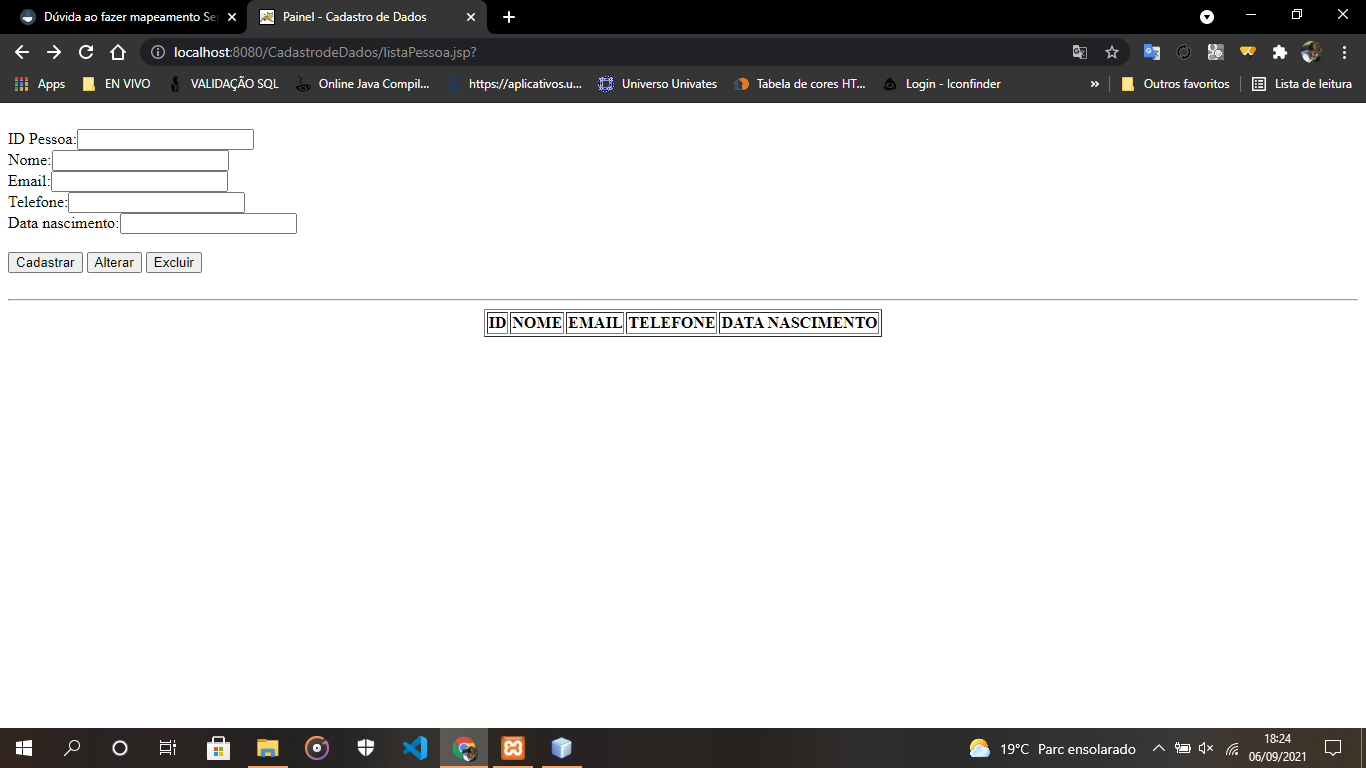Open a new browser tab
The image size is (1366, 768).
point(509,17)
